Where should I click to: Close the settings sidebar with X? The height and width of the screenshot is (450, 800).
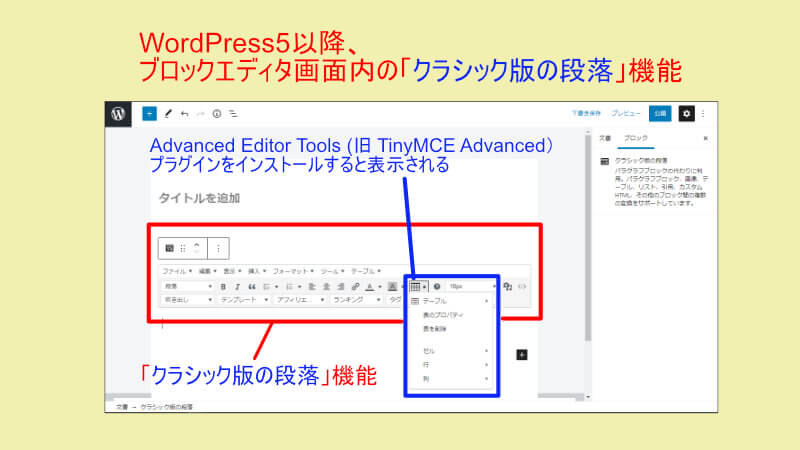pyautogui.click(x=706, y=138)
